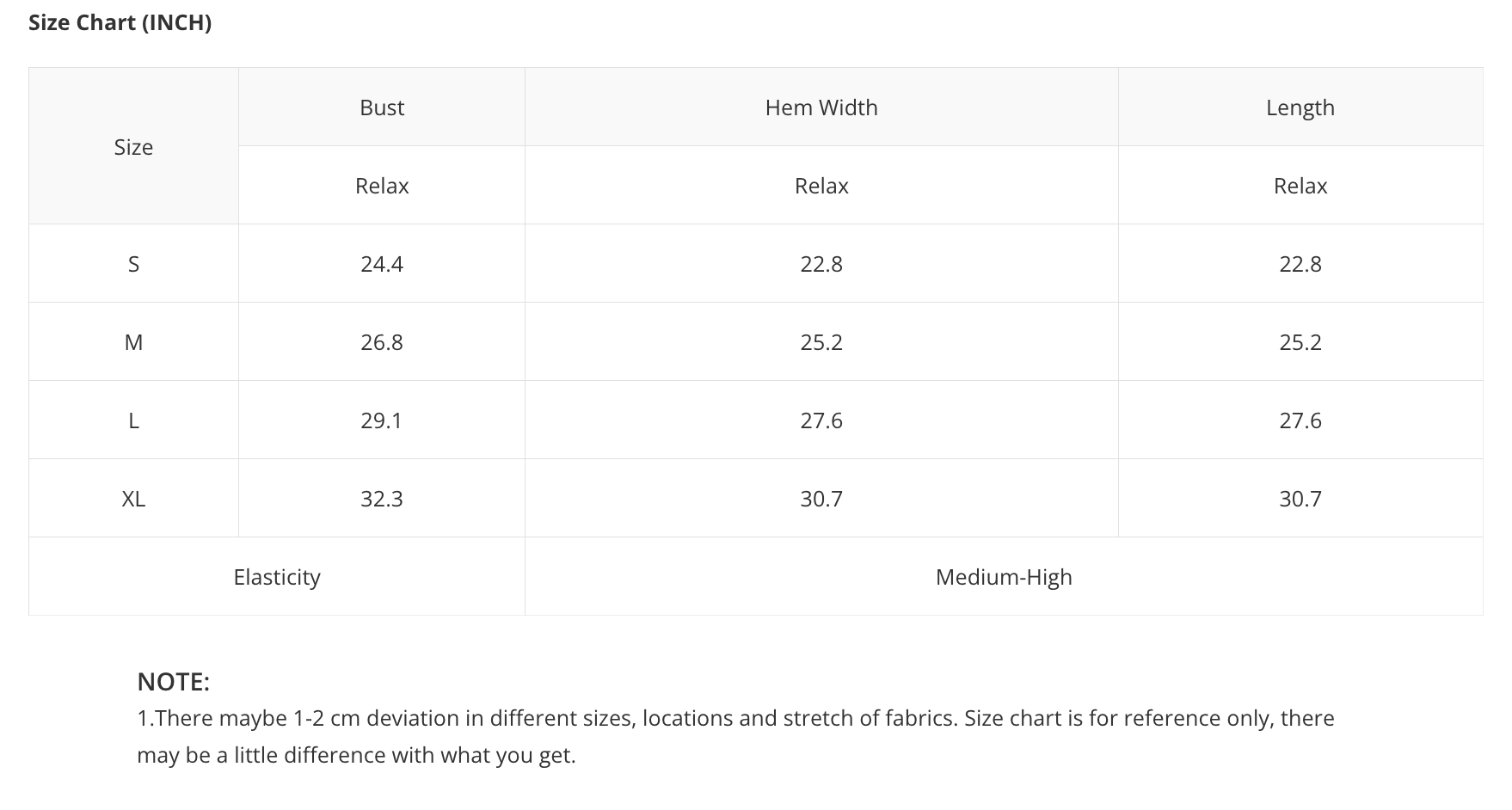Click the Length column header
The width and height of the screenshot is (1512, 810).
click(x=1300, y=107)
